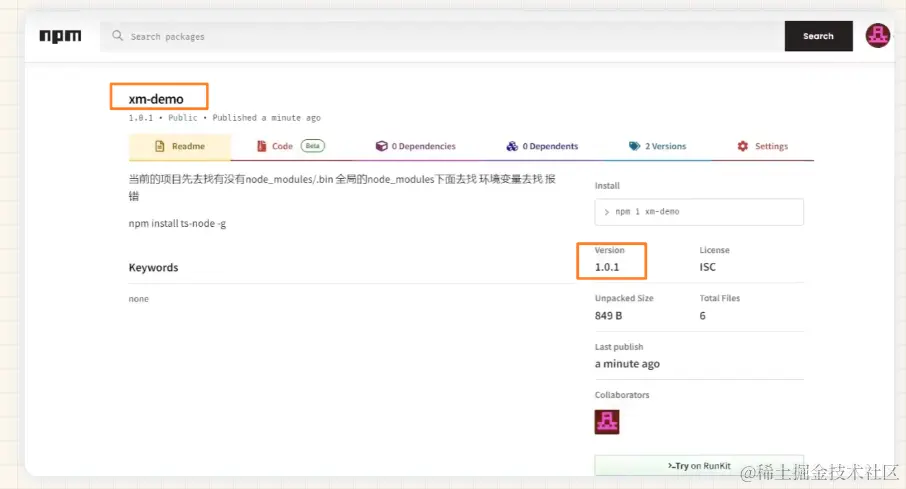Click the Settings gear icon
906x489 pixels.
pyautogui.click(x=742, y=146)
